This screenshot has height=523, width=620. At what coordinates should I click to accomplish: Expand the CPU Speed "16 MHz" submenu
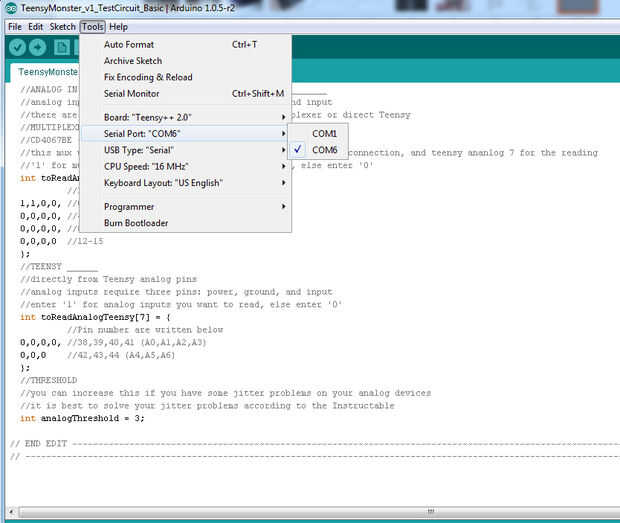pos(185,166)
